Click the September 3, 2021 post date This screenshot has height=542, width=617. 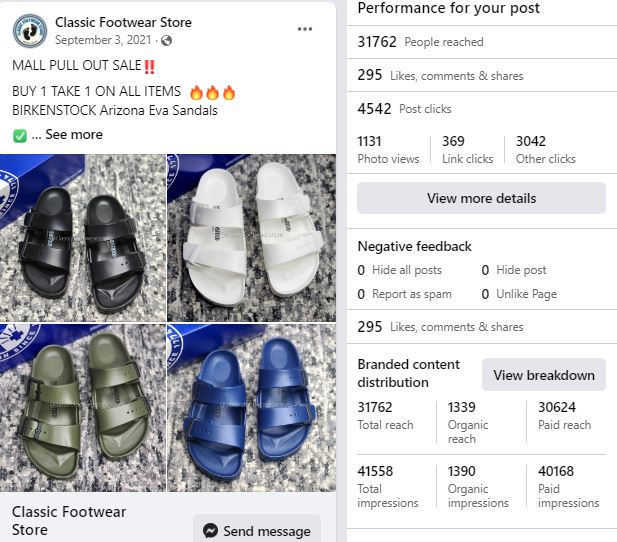[x=105, y=41]
